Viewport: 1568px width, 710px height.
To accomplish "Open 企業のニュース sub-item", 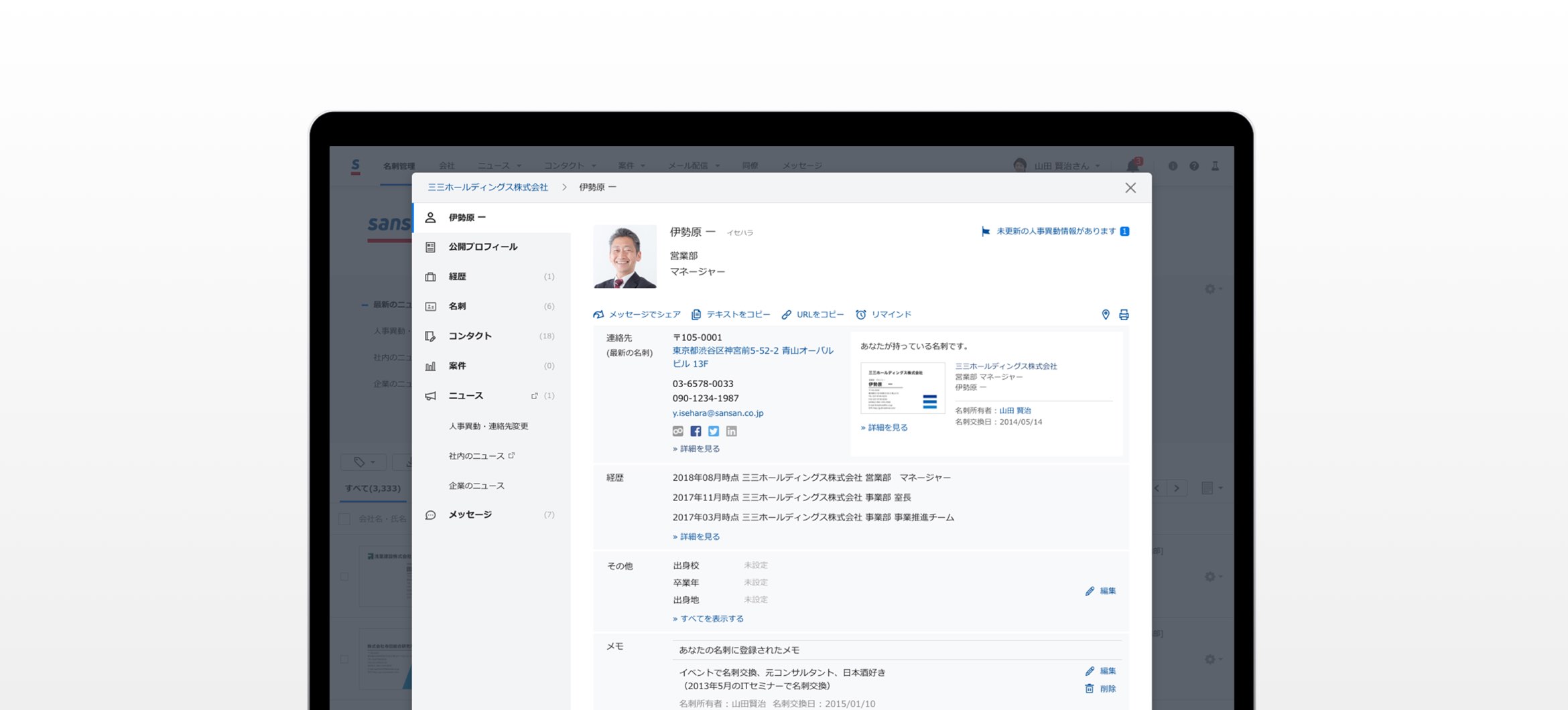I will click(x=476, y=486).
